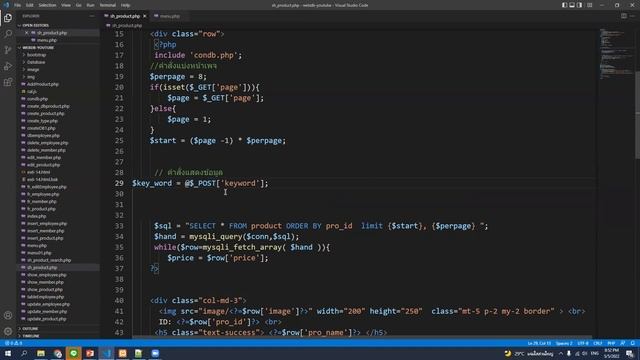Open update_product.php in the file tree
Viewport: 640px width, 360px height.
pos(46,319)
